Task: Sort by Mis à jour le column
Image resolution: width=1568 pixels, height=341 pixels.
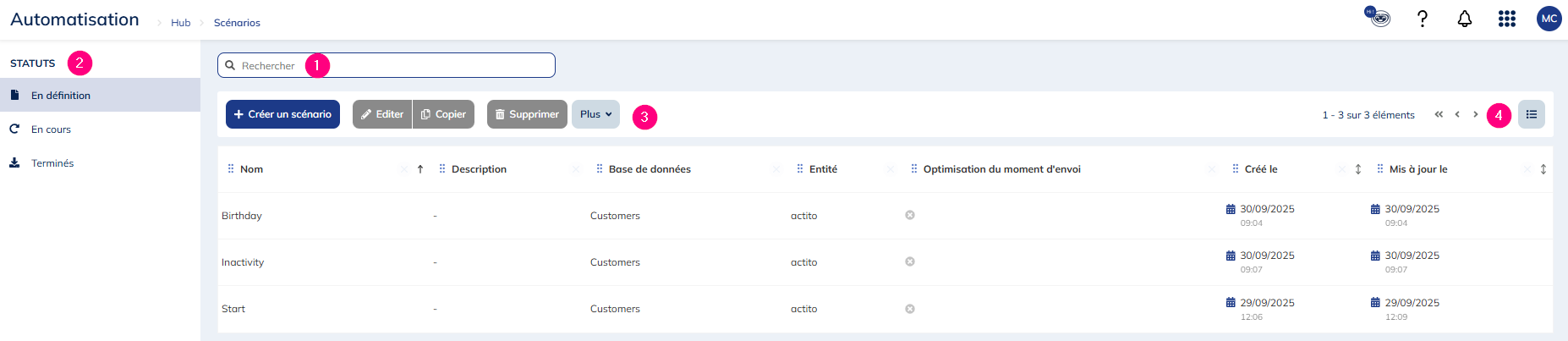Action: [1543, 169]
